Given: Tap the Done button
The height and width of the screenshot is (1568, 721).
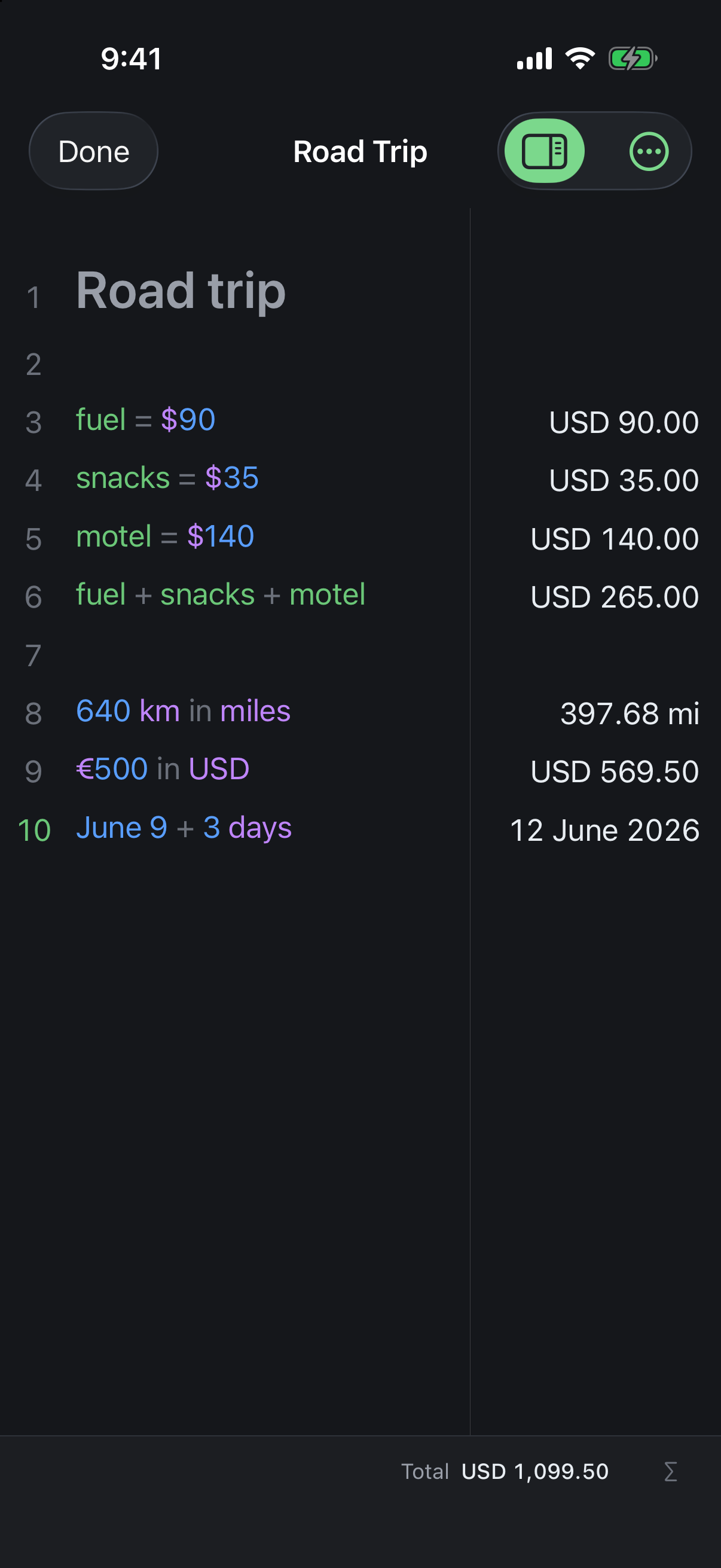Looking at the screenshot, I should (94, 151).
